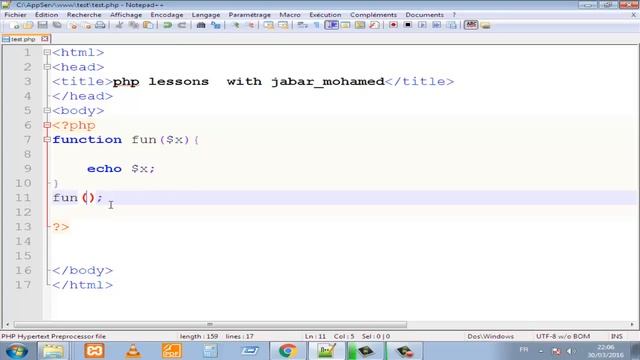Zoom in using toolbar Zoom In icon
640x360 pixels.
(x=236, y=25)
